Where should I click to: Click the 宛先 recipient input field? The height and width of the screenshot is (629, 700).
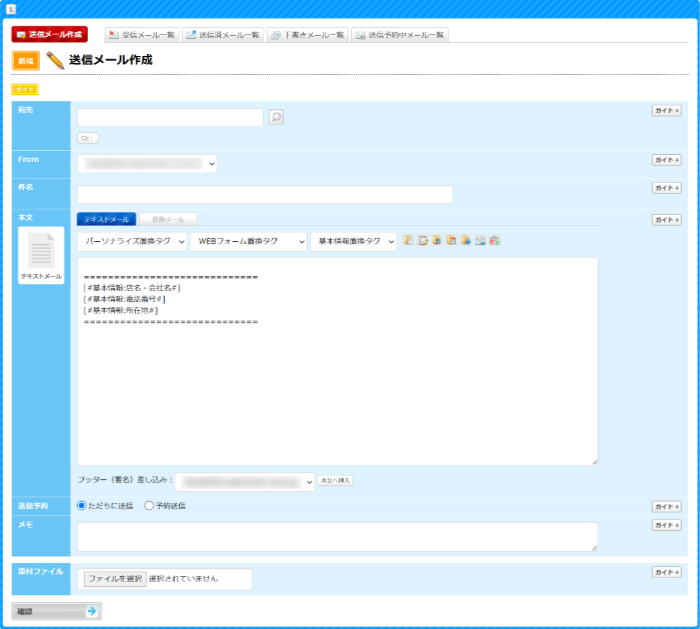[170, 117]
